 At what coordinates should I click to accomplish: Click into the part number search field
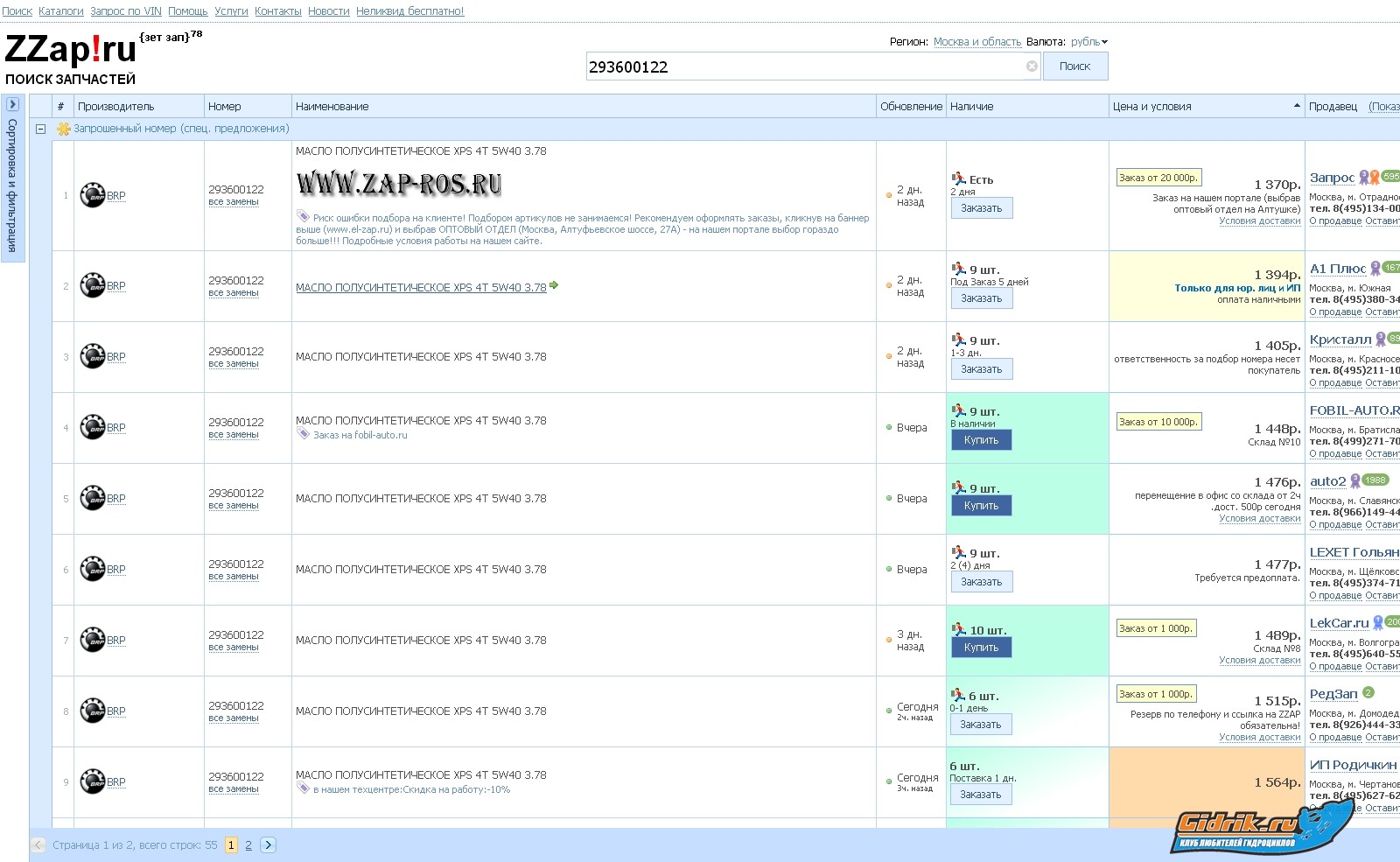coord(803,67)
